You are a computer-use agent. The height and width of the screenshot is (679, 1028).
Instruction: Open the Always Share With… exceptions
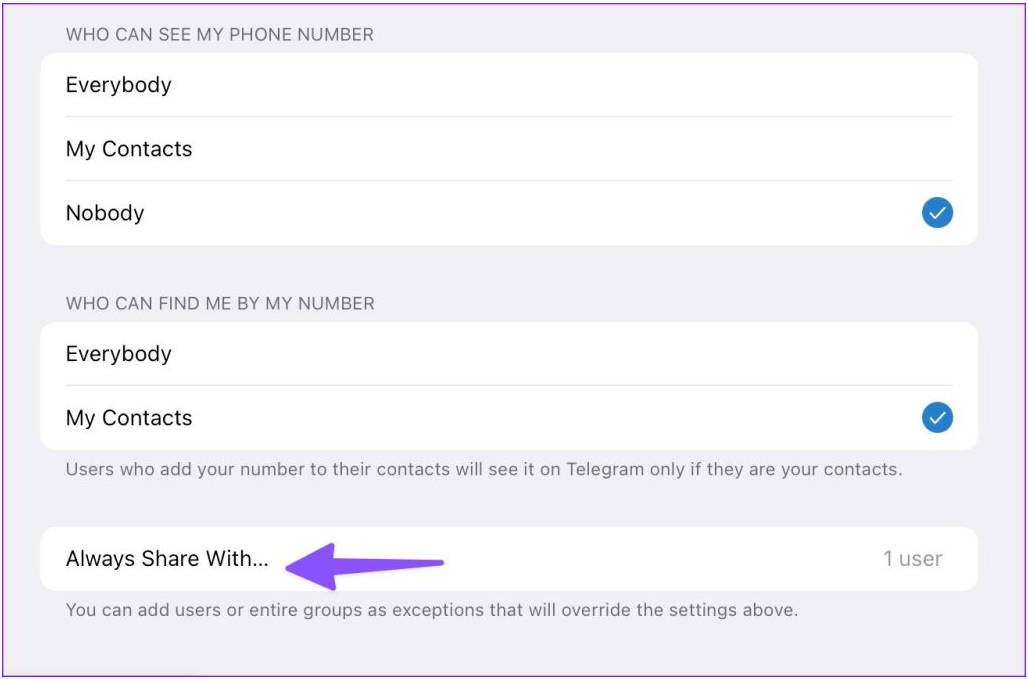[509, 559]
